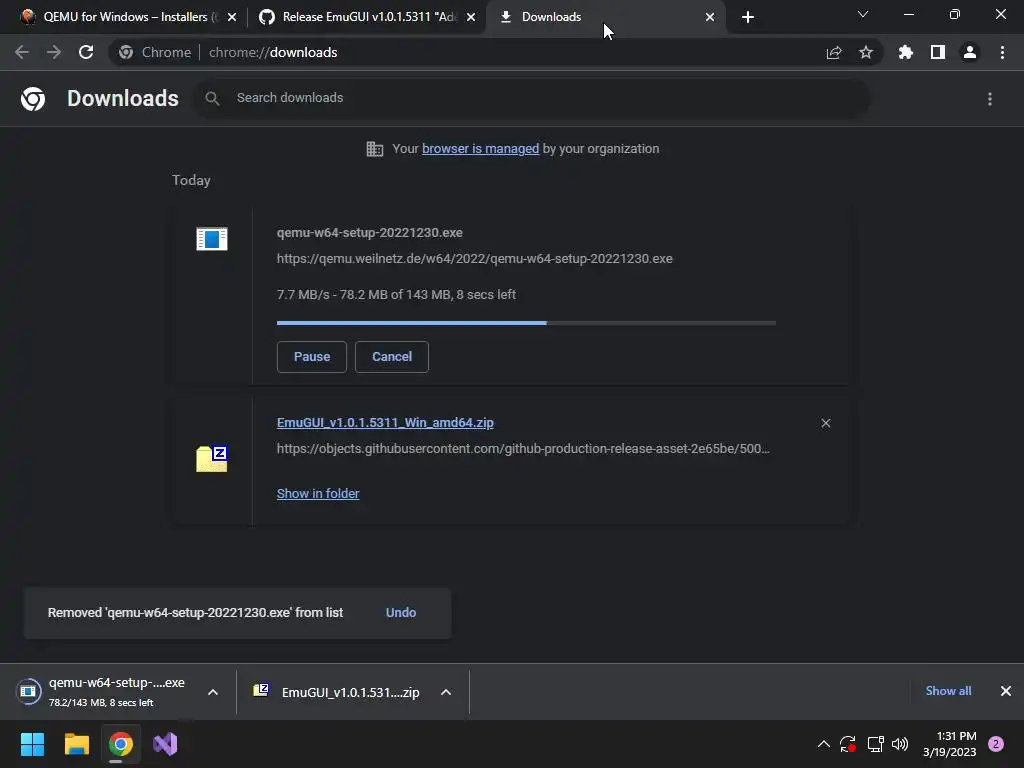Pause the qemu-w64-setup download
This screenshot has width=1024, height=768.
click(312, 357)
